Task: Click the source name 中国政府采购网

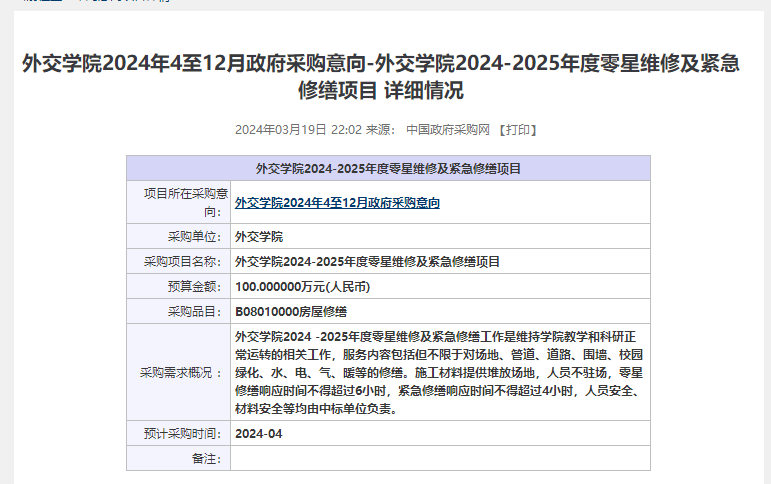Action: (x=448, y=130)
